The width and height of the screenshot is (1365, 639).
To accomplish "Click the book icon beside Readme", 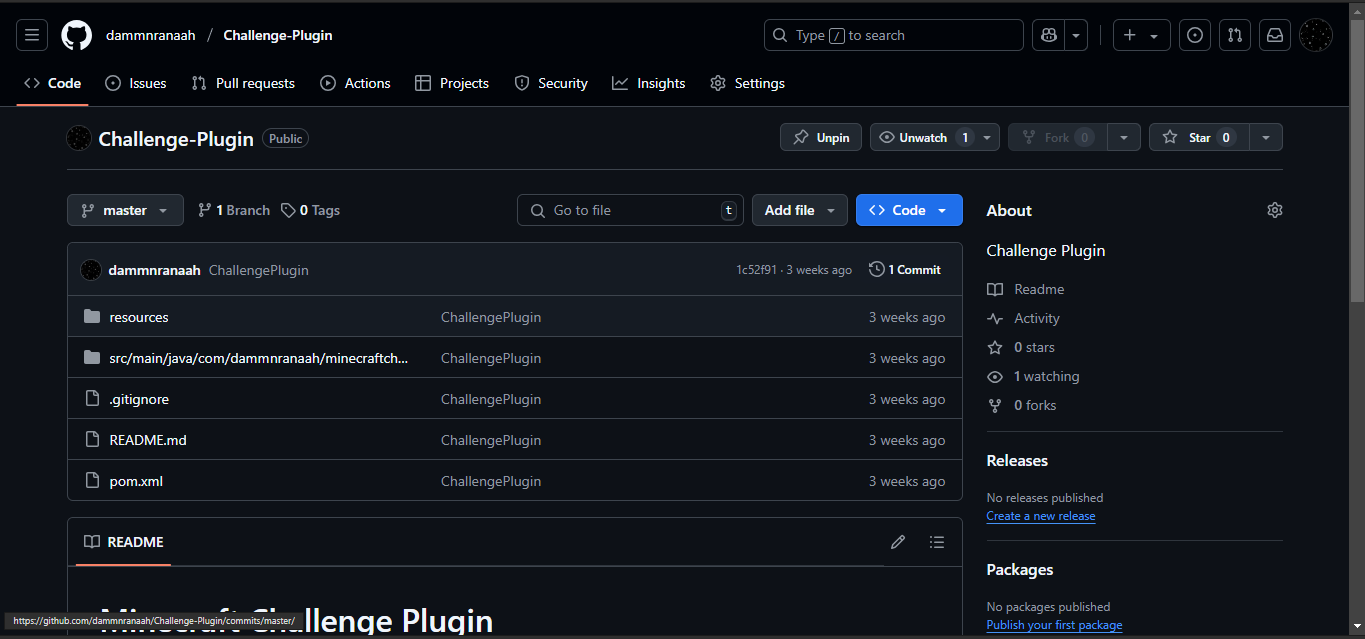I will click(x=995, y=289).
